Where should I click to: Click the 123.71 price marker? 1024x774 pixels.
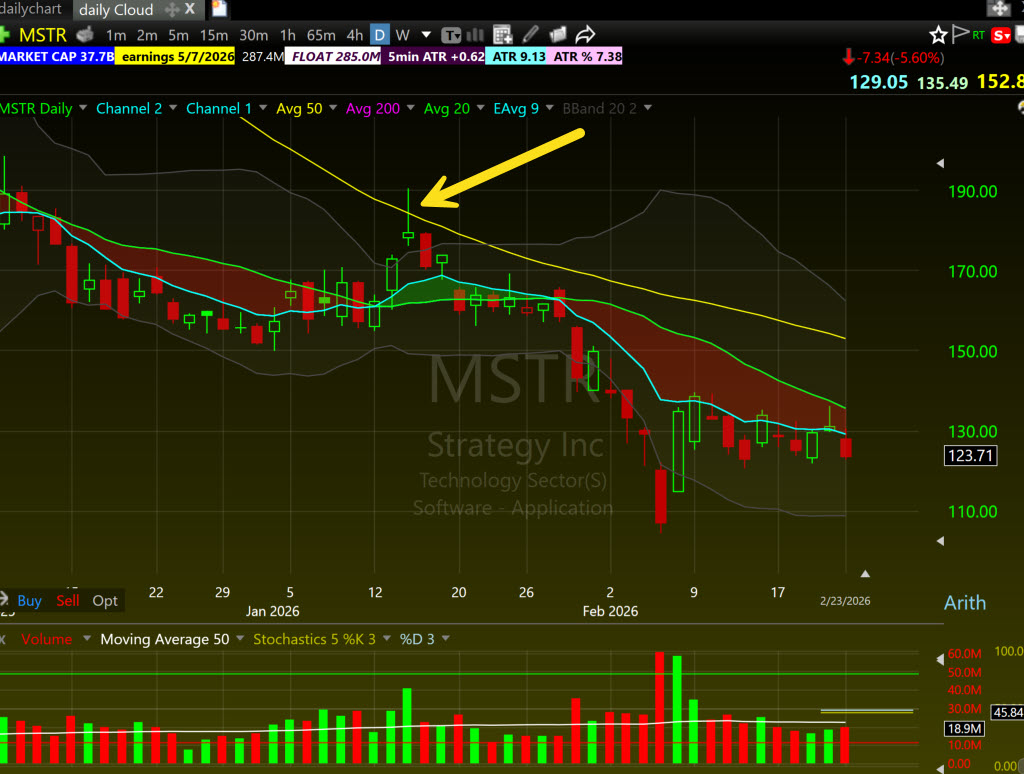point(970,455)
